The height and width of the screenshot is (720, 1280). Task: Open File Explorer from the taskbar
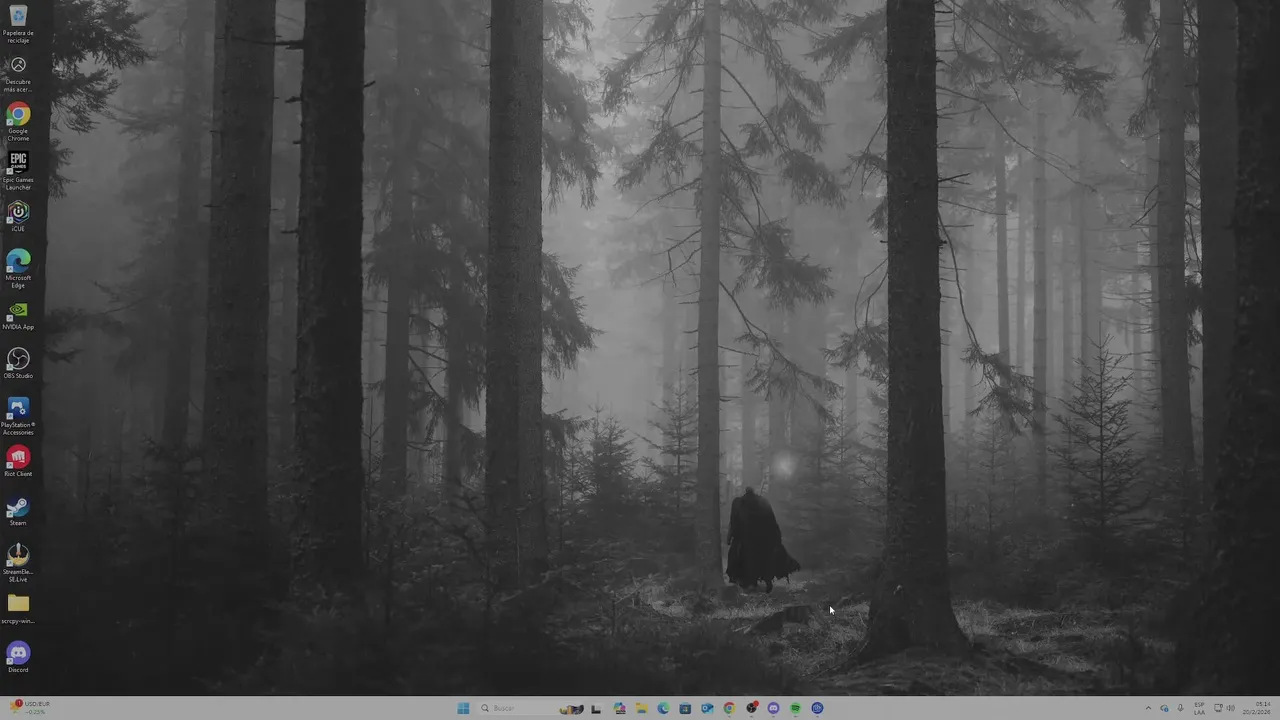(642, 708)
